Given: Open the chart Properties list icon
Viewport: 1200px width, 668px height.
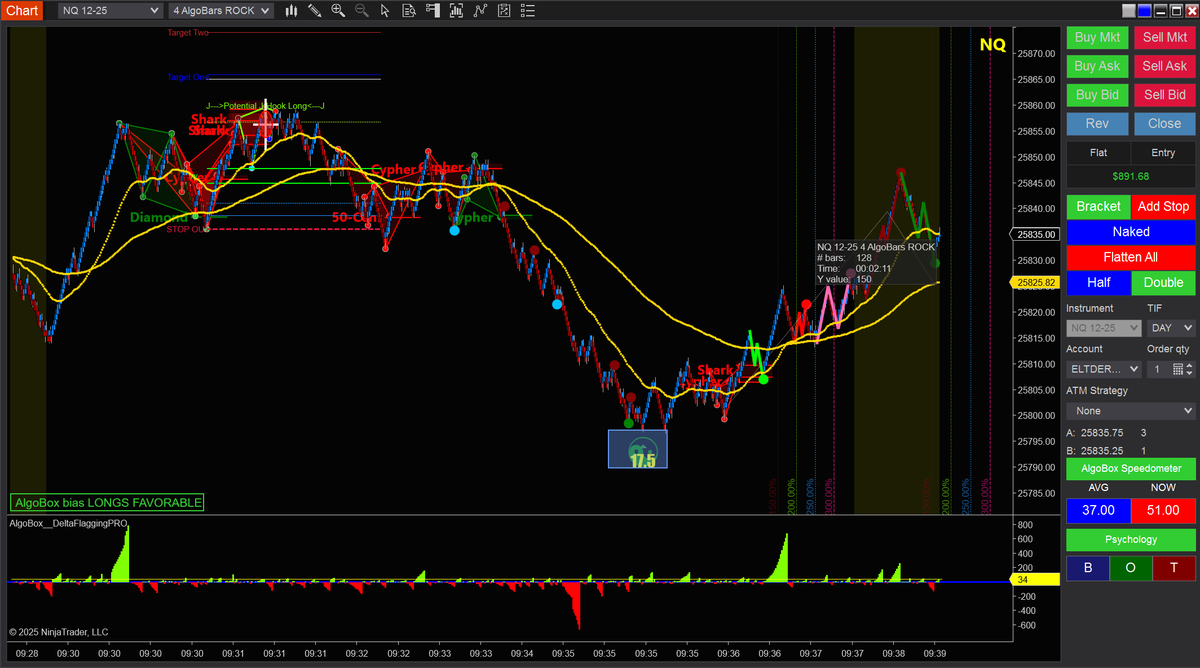Looking at the screenshot, I should [x=527, y=11].
